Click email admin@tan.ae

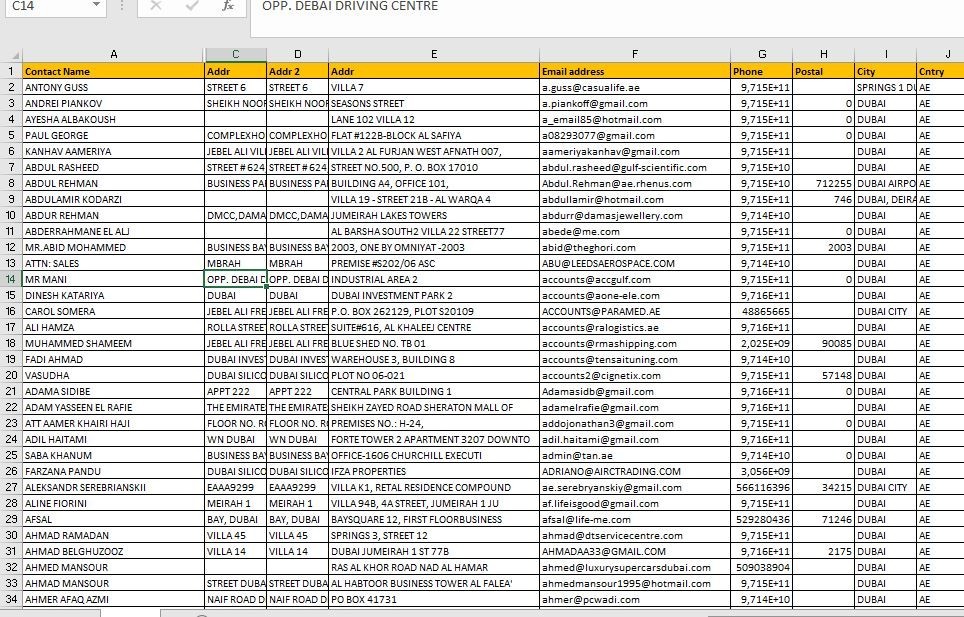(635, 455)
